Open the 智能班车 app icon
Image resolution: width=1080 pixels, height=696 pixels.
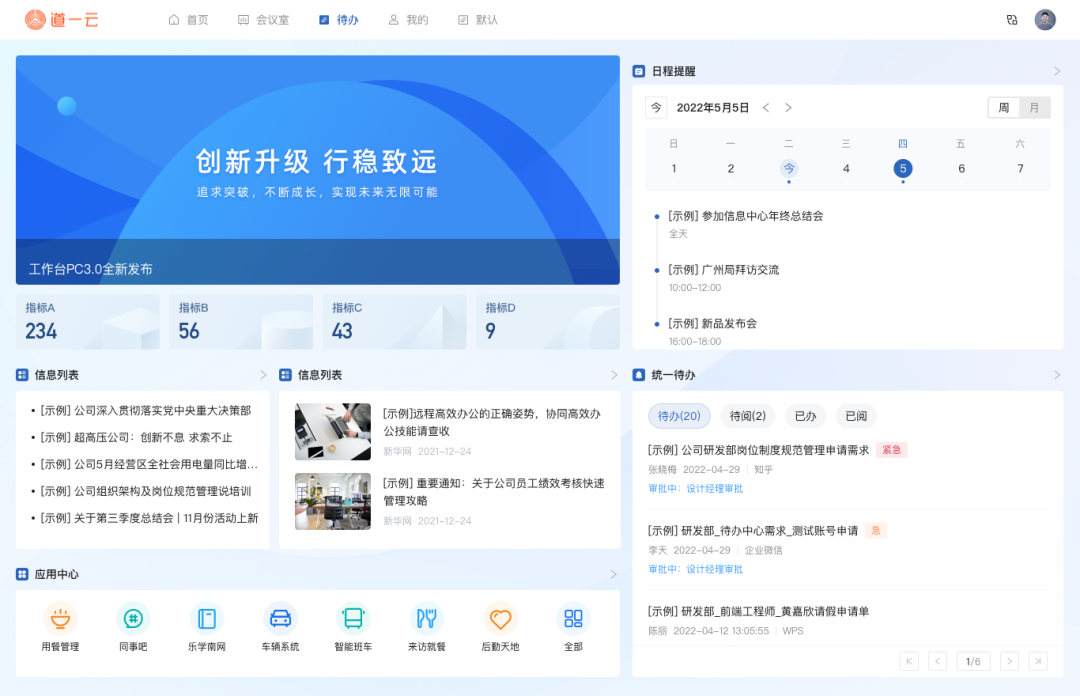tap(353, 619)
